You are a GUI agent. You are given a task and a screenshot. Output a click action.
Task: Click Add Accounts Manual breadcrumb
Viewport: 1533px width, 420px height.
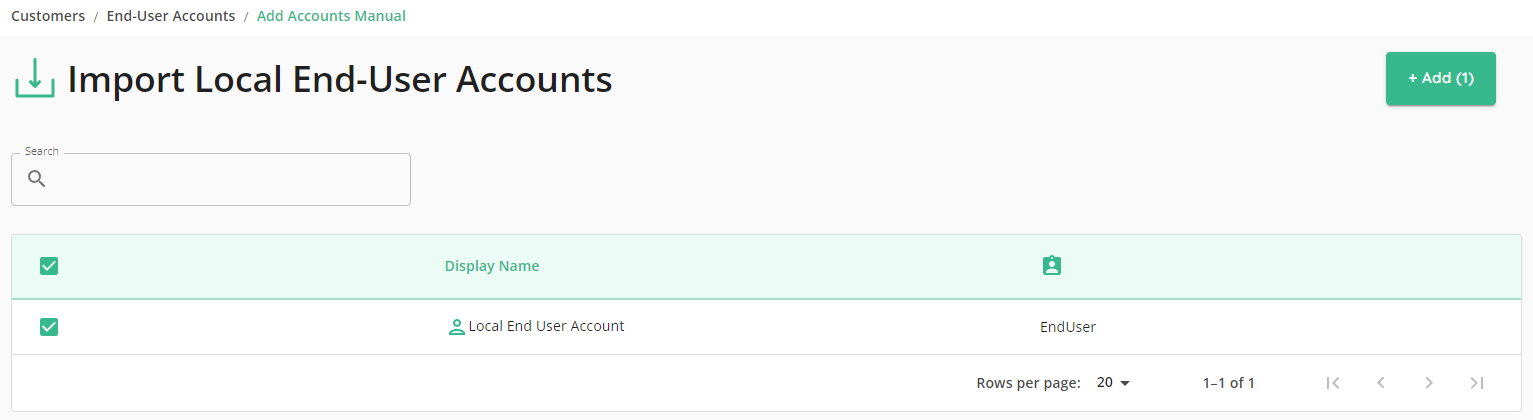click(331, 16)
